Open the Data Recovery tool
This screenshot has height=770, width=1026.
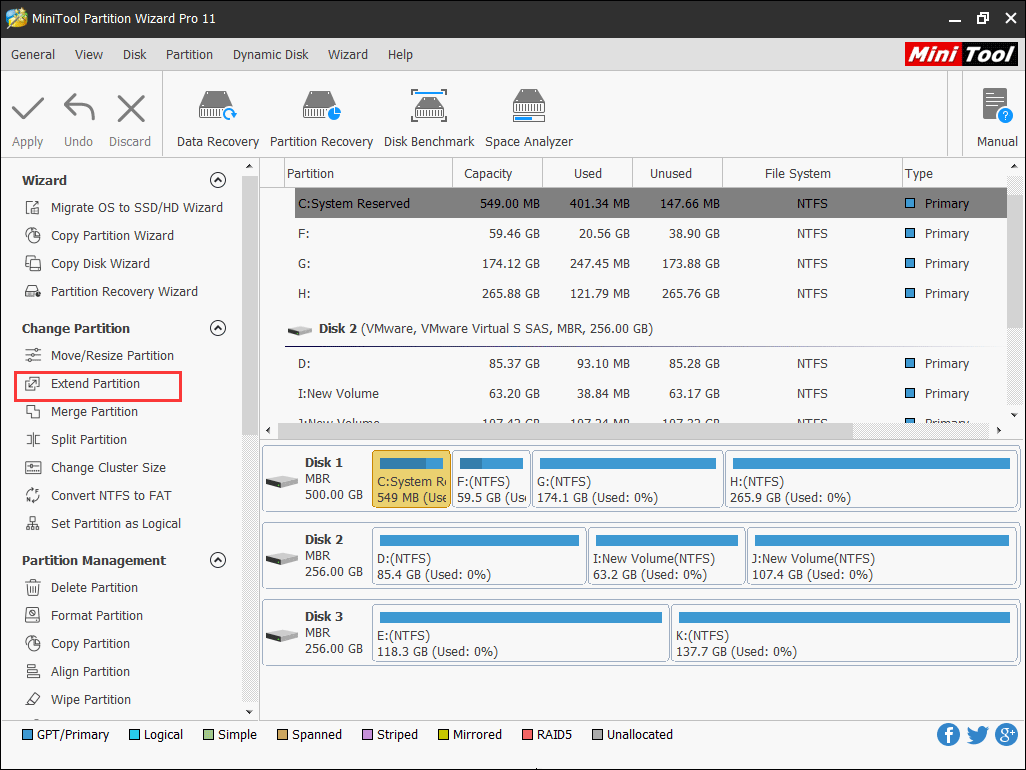[216, 115]
